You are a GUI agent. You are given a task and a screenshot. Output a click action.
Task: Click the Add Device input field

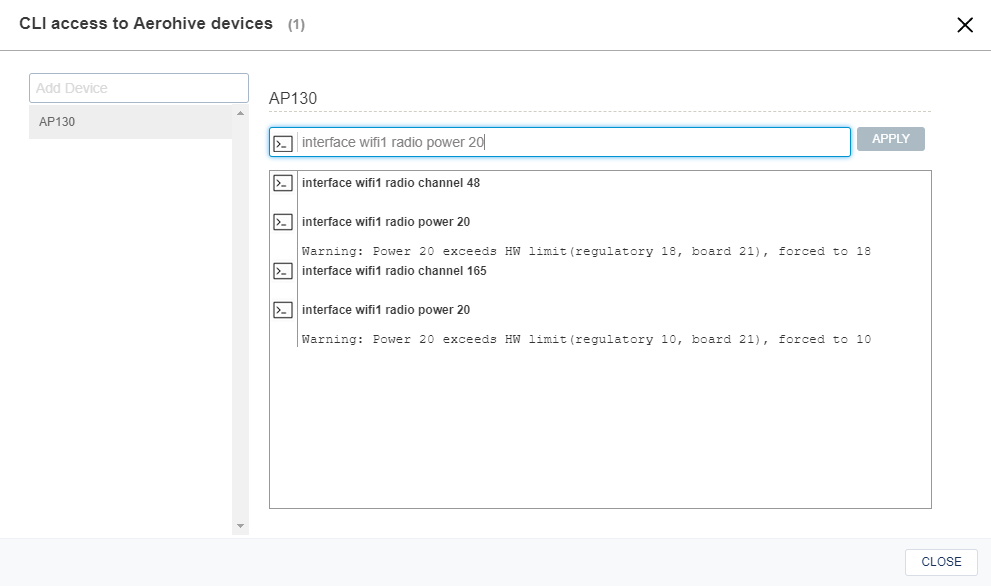[x=138, y=88]
